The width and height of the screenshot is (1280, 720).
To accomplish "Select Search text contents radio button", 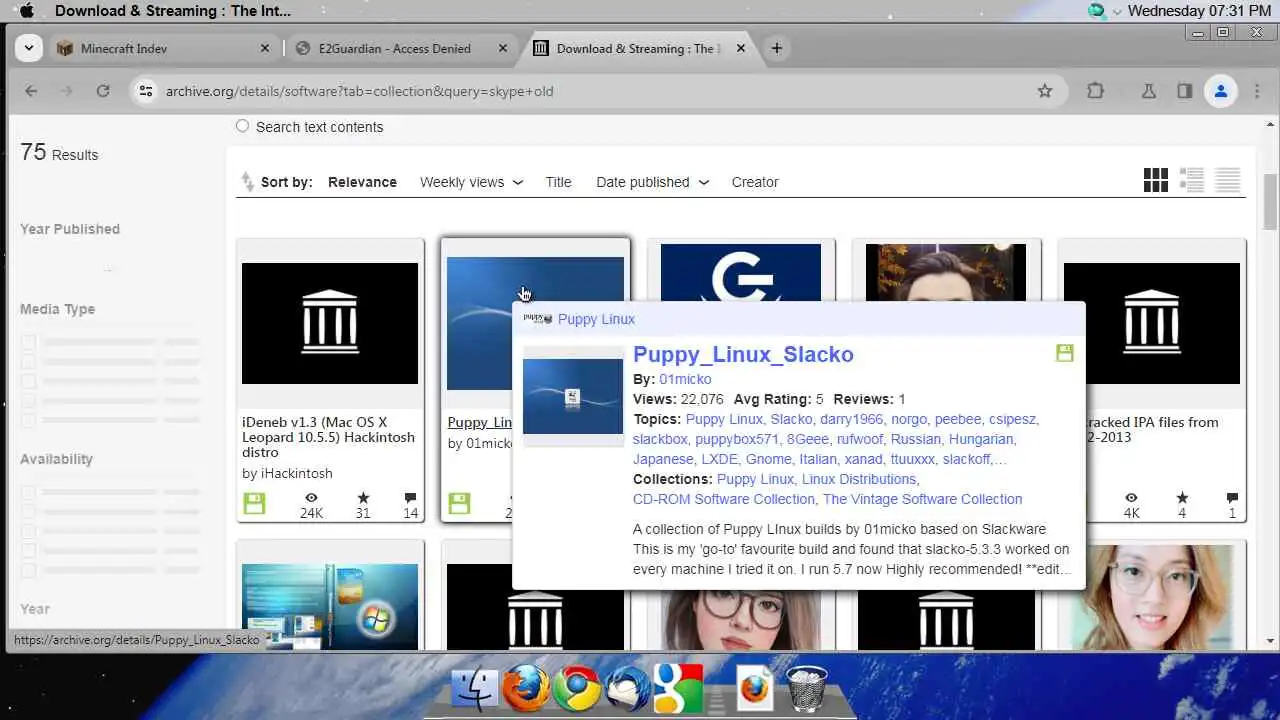I will (x=242, y=126).
